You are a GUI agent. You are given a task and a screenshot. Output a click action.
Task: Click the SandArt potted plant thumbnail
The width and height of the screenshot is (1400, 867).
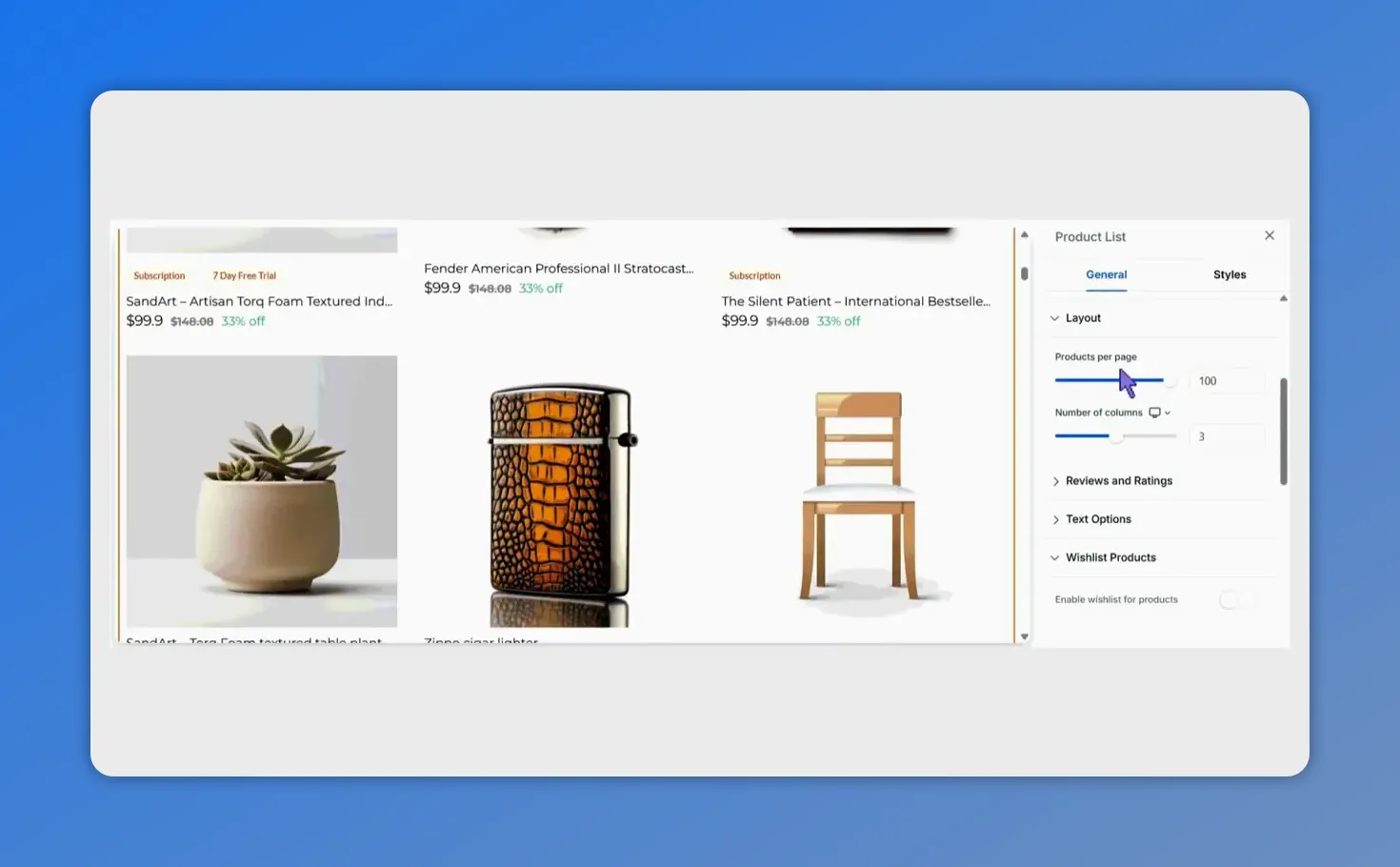coord(262,491)
